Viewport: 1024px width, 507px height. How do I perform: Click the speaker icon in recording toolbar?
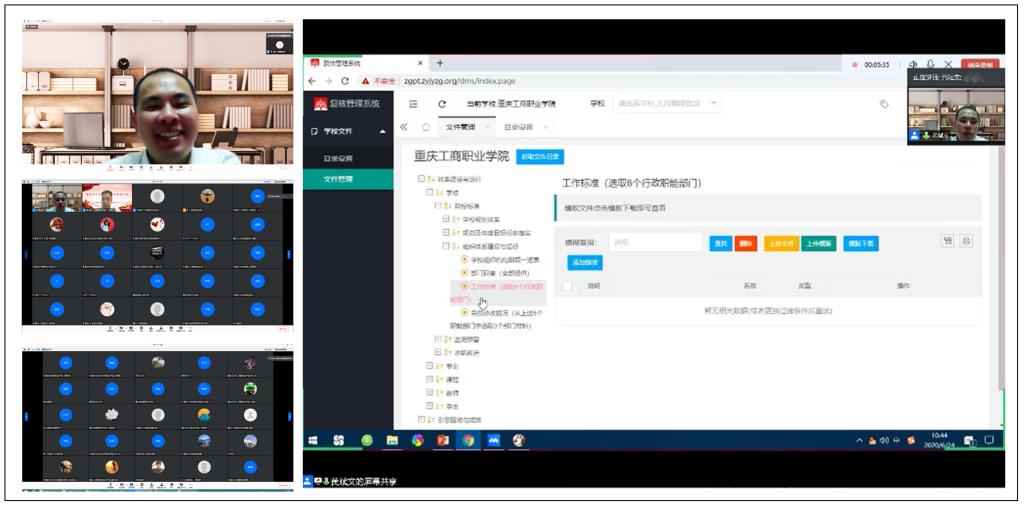[912, 65]
